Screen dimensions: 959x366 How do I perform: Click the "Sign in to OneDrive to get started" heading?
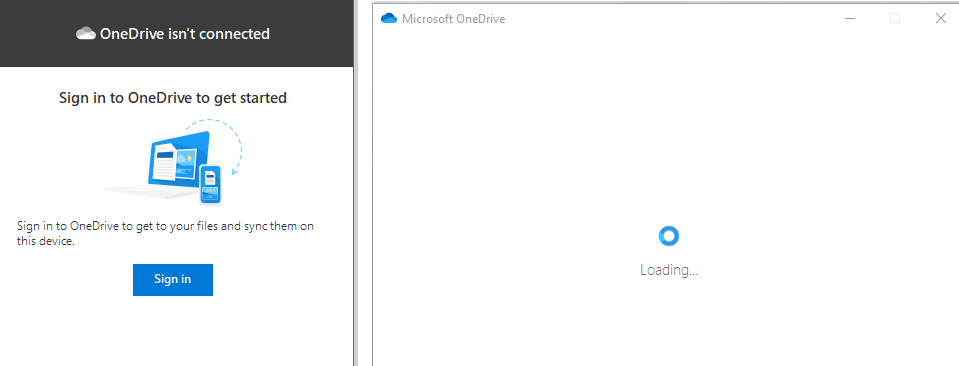[x=172, y=97]
